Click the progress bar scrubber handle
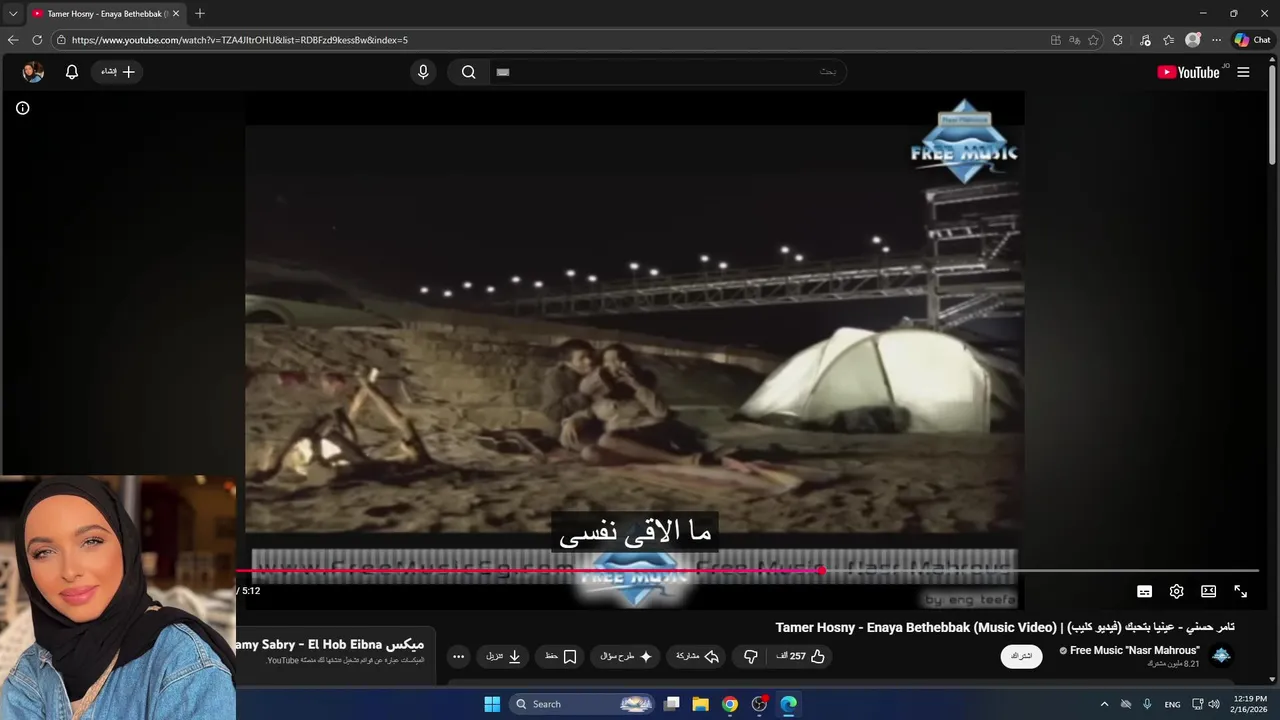 [821, 571]
